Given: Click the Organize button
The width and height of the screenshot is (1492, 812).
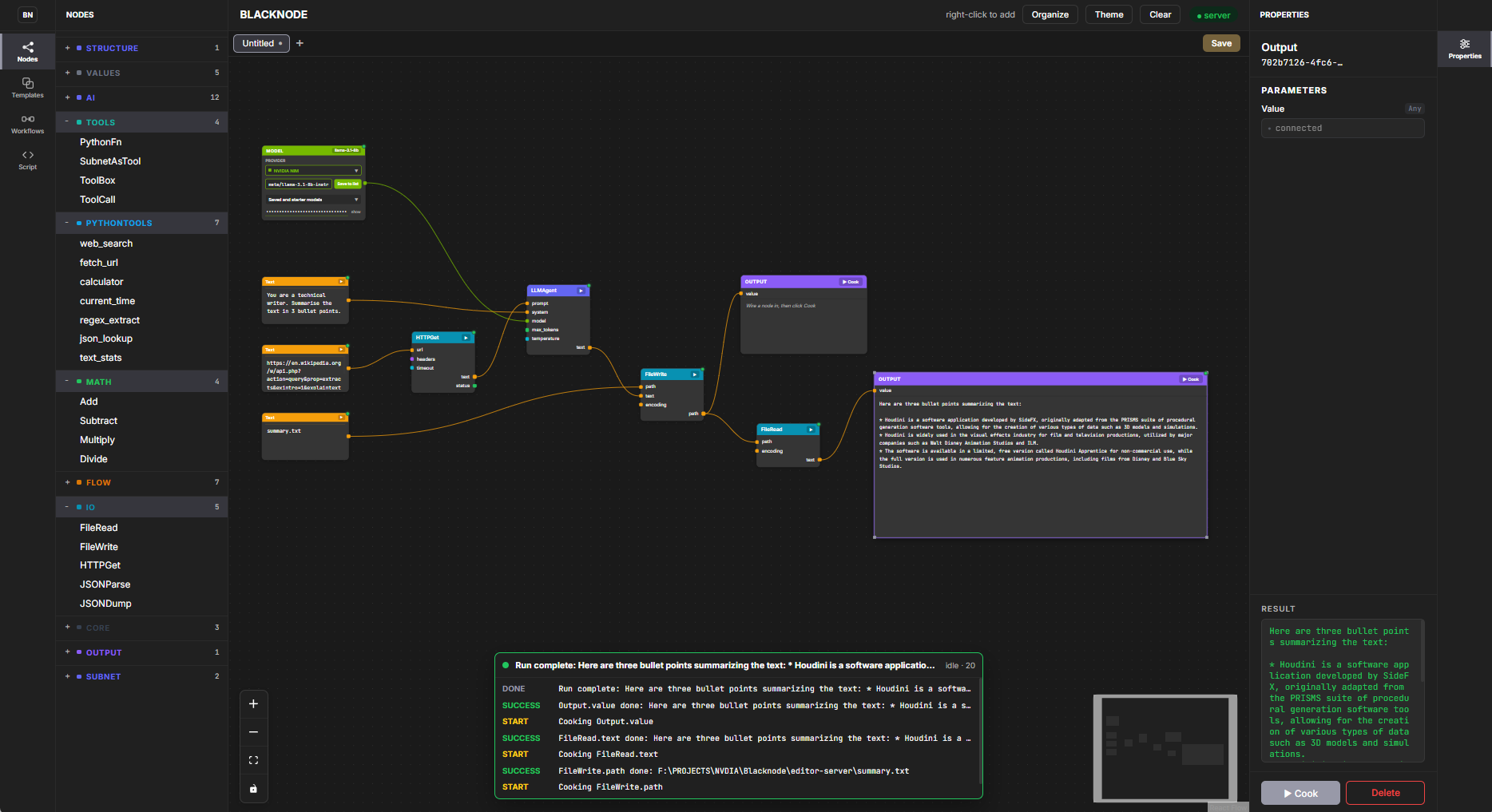Looking at the screenshot, I should click(x=1050, y=14).
